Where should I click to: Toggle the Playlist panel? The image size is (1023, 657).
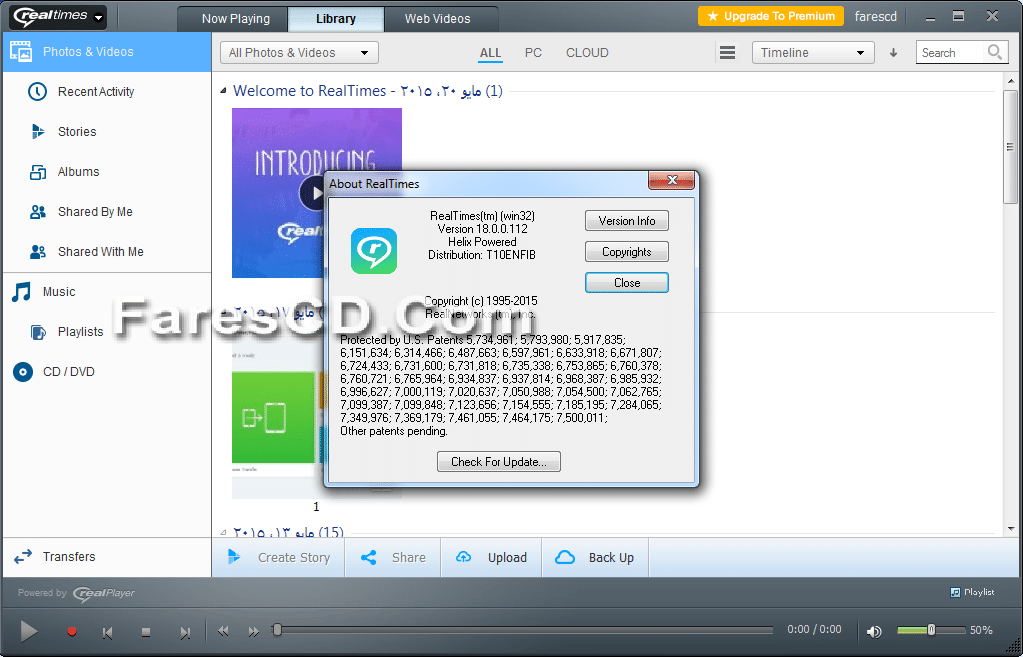(972, 592)
